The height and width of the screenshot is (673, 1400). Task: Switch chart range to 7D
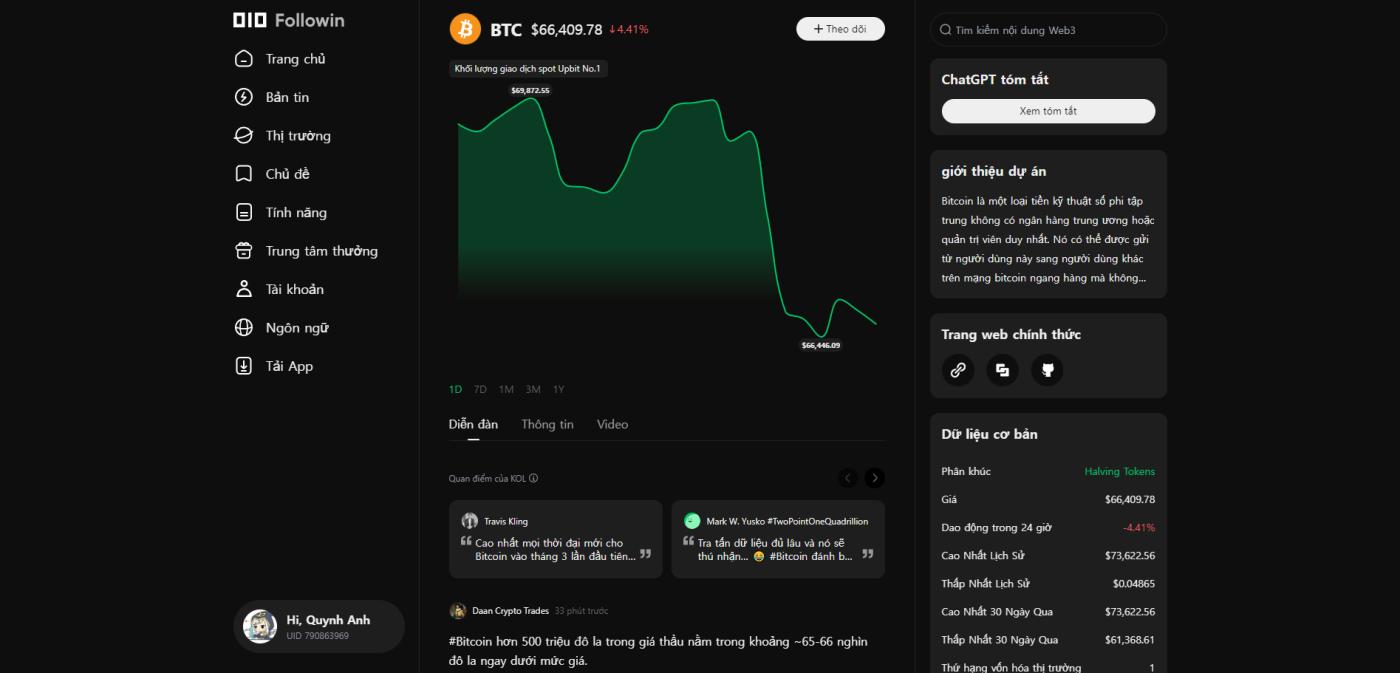(480, 389)
